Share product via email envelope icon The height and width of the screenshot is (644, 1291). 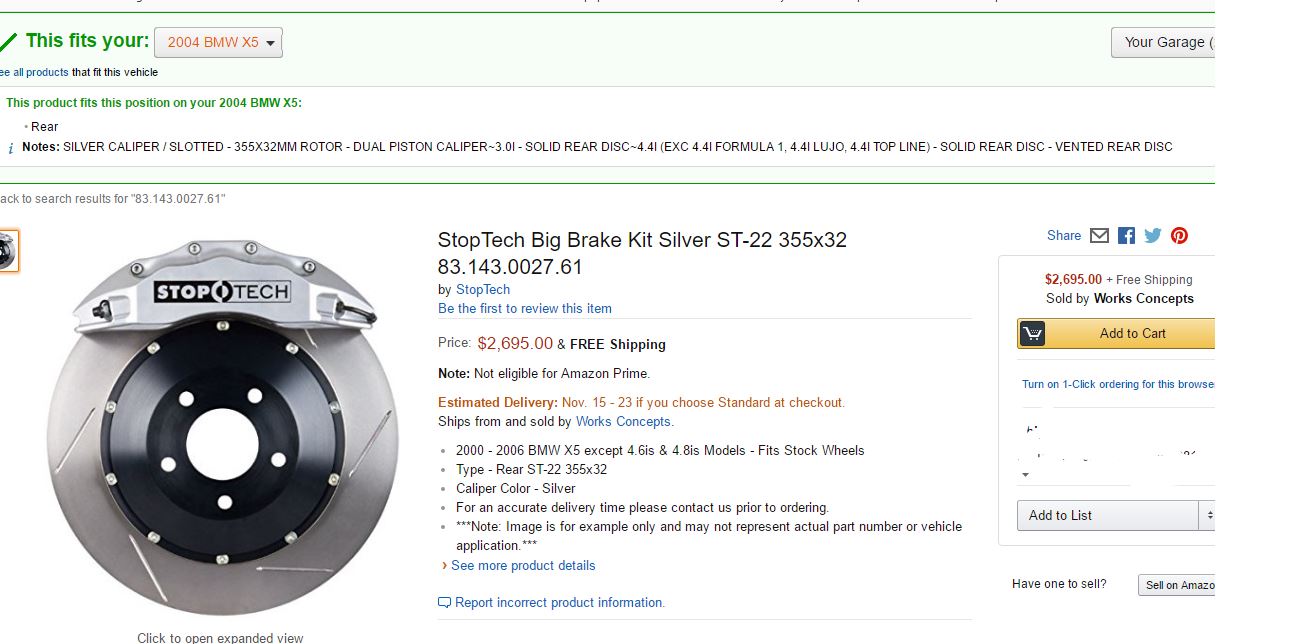pyautogui.click(x=1099, y=236)
